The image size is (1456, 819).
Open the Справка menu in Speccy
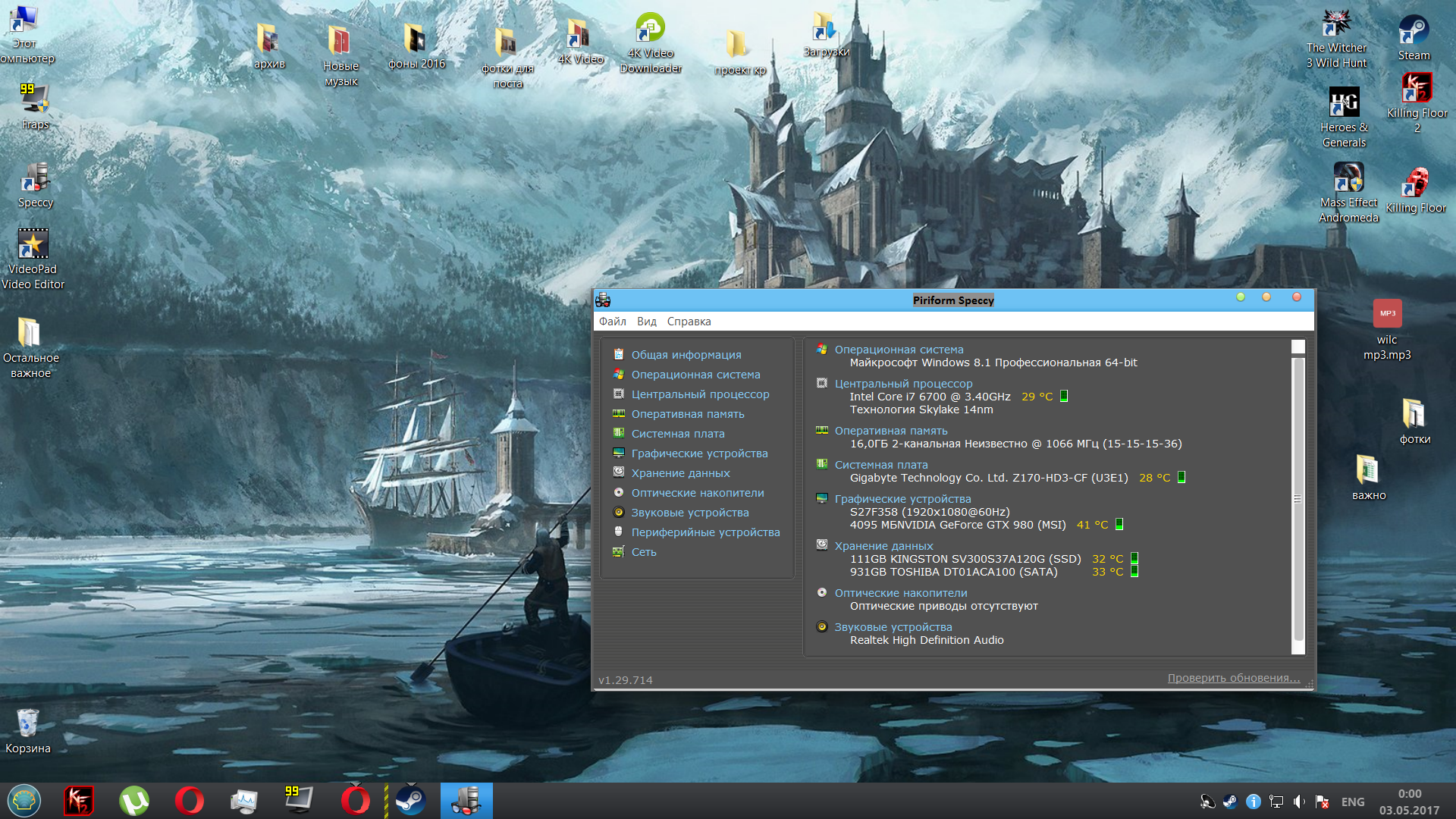point(689,322)
